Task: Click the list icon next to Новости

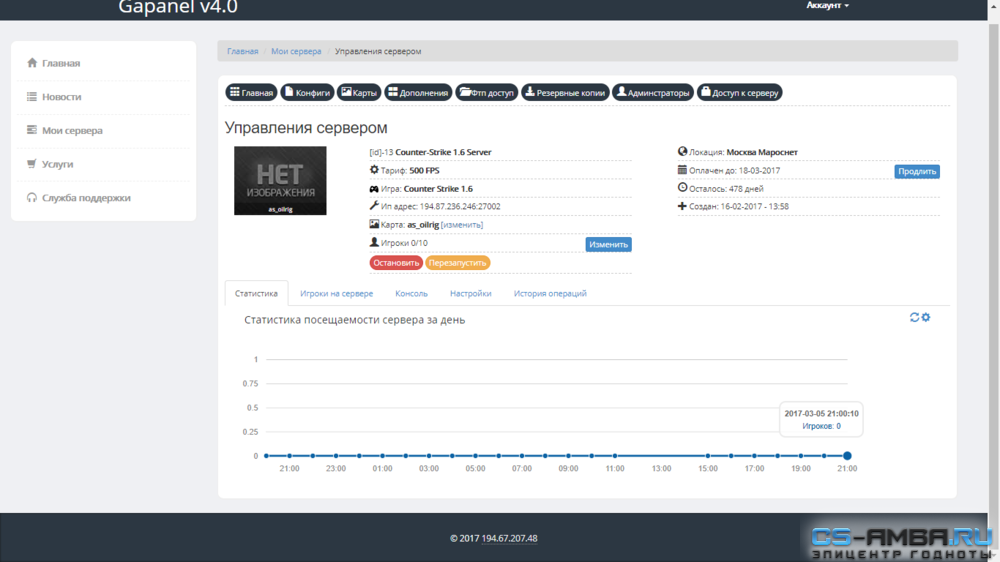Action: 32,96
